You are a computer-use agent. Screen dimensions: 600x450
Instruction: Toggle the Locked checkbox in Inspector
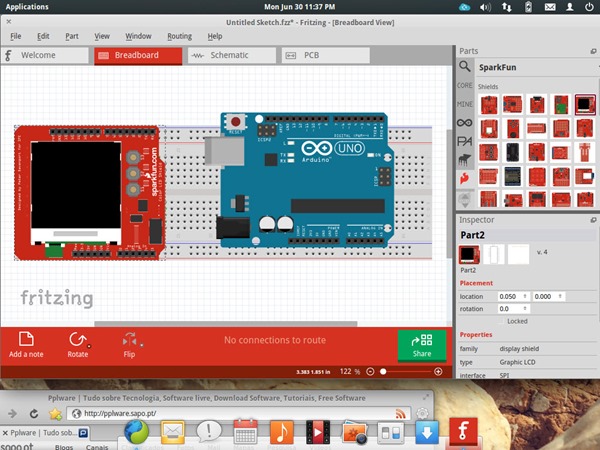click(501, 321)
